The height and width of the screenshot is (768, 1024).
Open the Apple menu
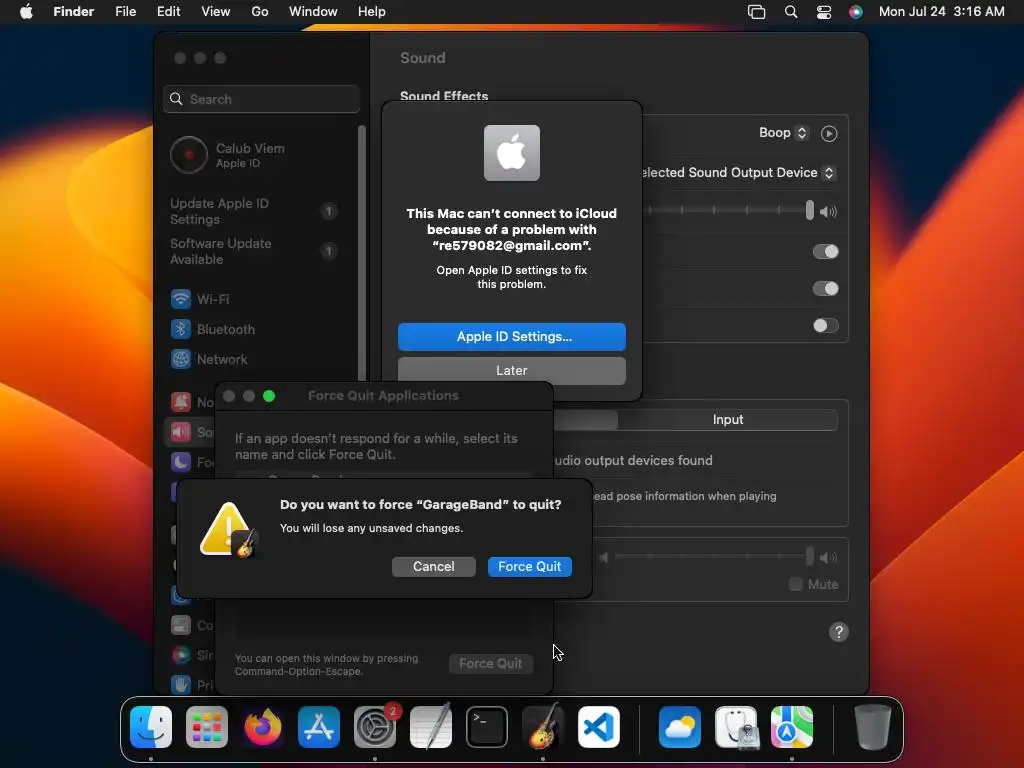(26, 12)
